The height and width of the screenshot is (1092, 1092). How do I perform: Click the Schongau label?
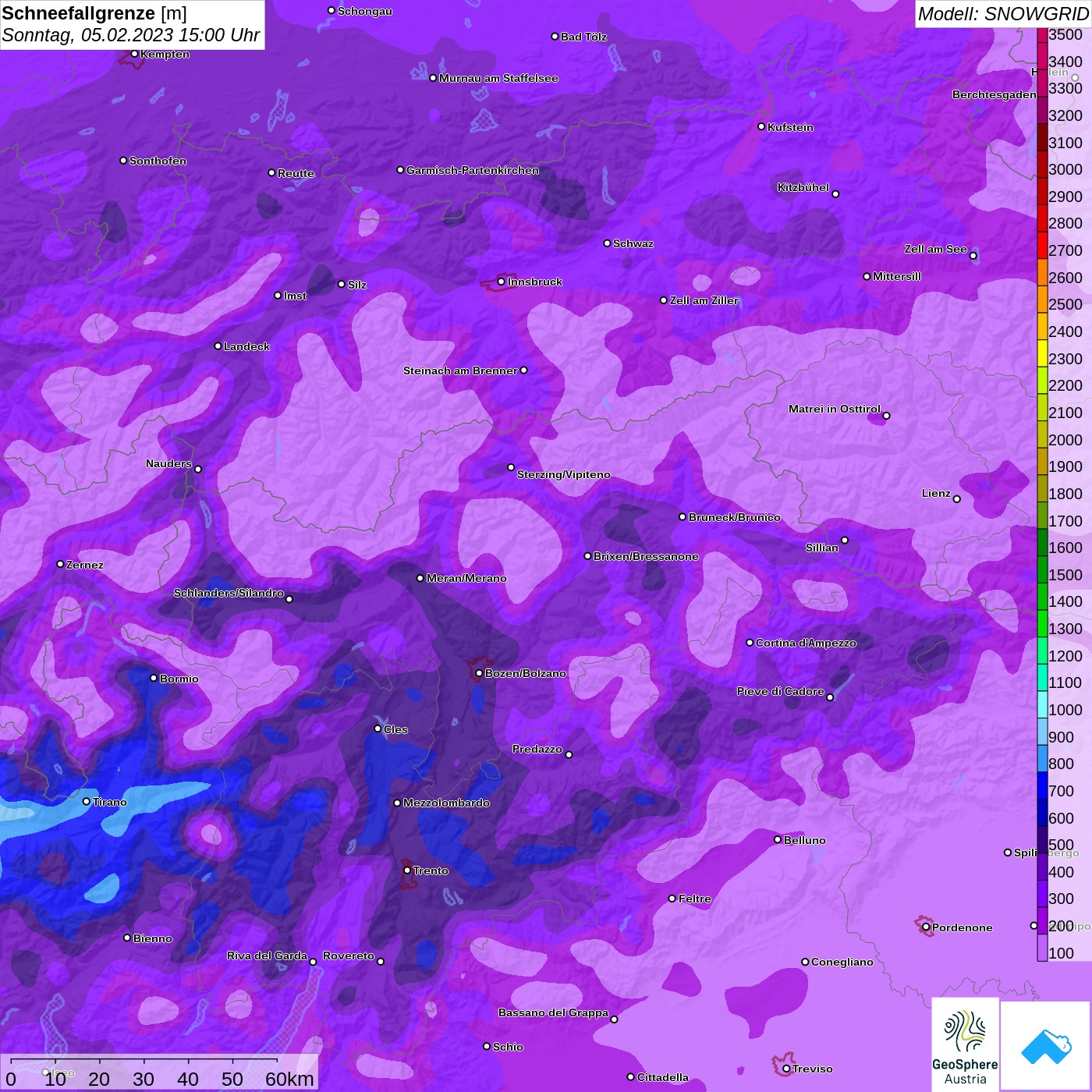365,11
